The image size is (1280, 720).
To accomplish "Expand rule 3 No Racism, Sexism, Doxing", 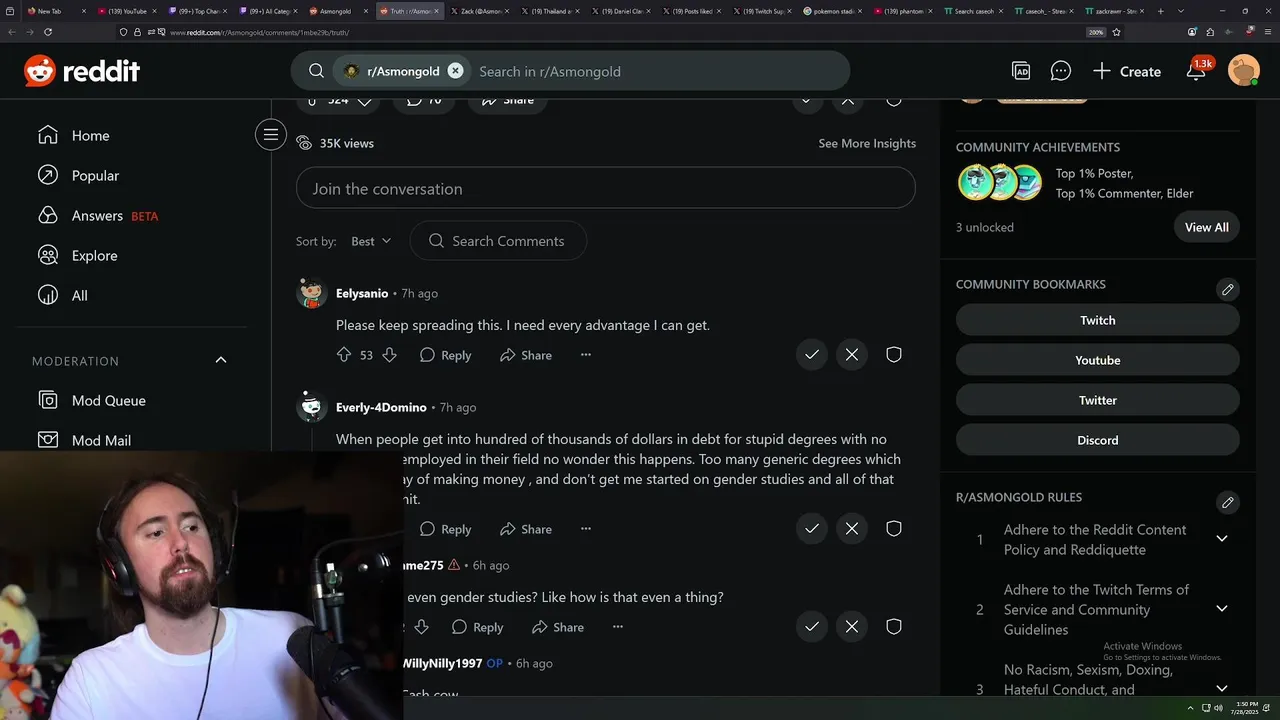I will [1222, 688].
